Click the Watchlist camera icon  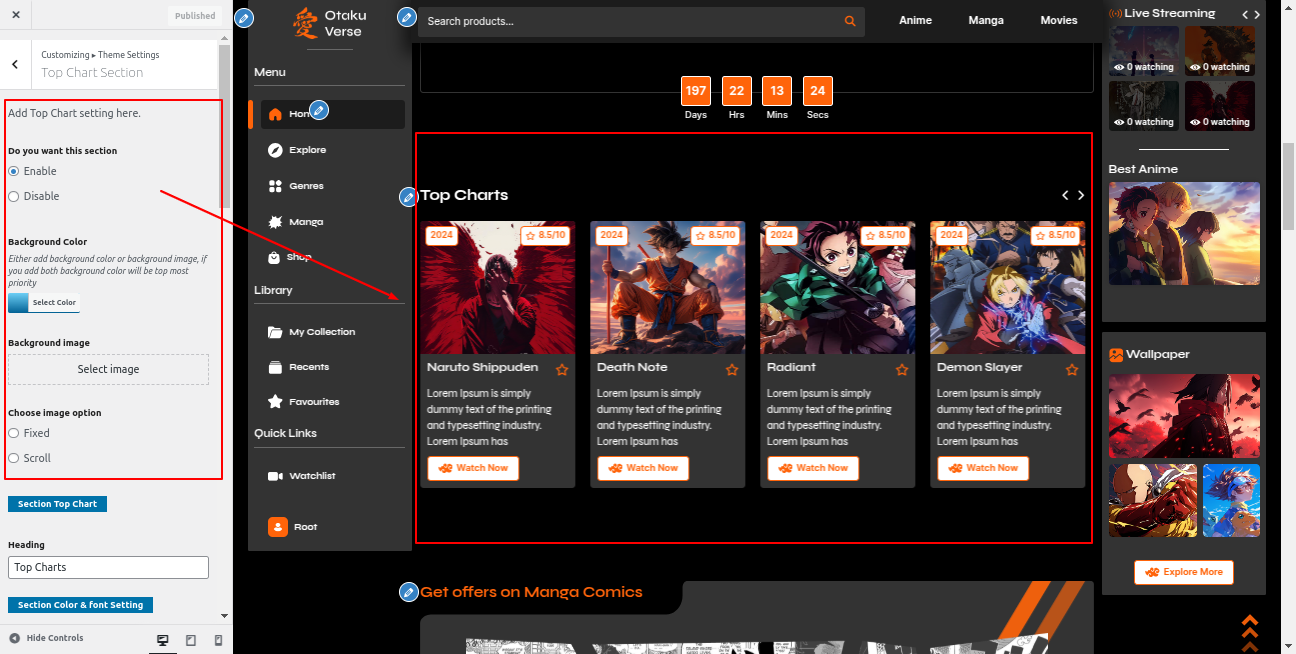[x=275, y=476]
